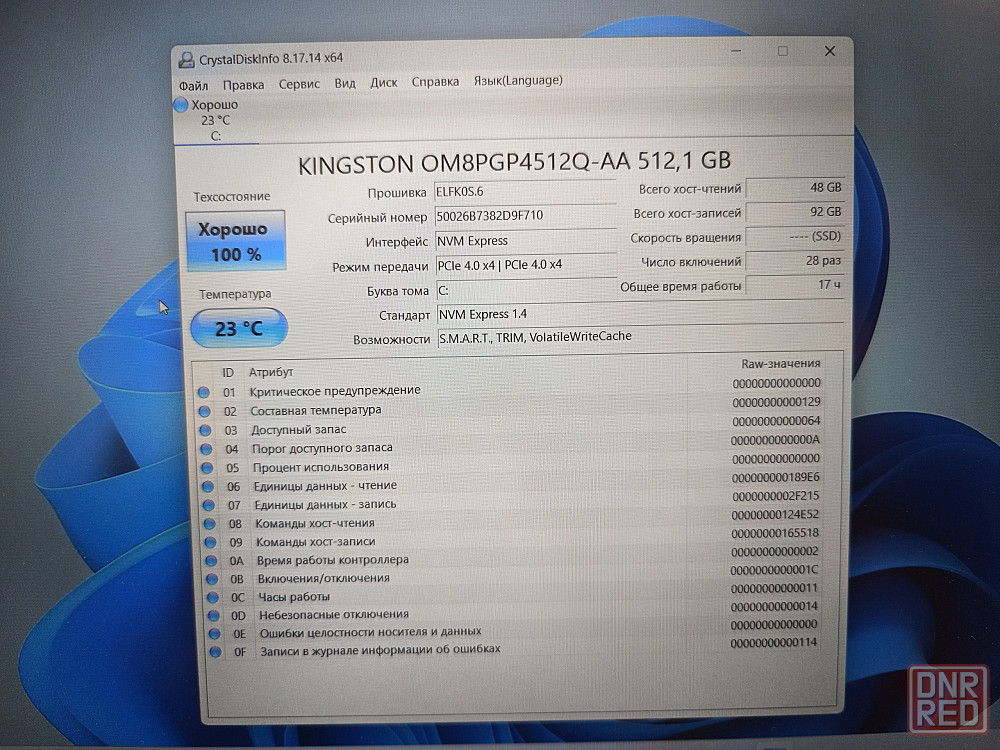
Task: Click status dot of Единицы данных - чтение row
Action: click(x=207, y=487)
